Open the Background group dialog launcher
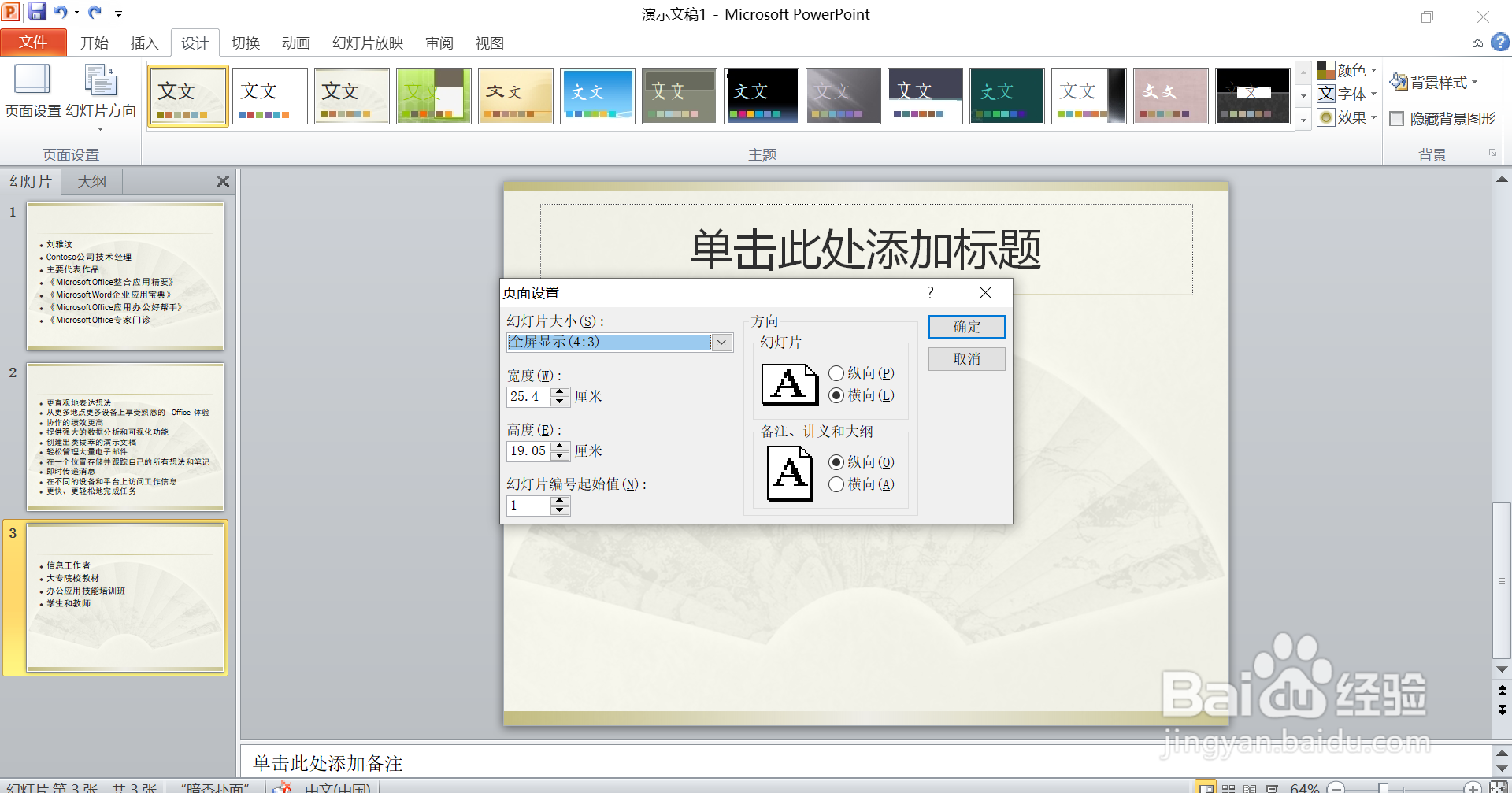This screenshot has width=1512, height=793. tap(1492, 153)
